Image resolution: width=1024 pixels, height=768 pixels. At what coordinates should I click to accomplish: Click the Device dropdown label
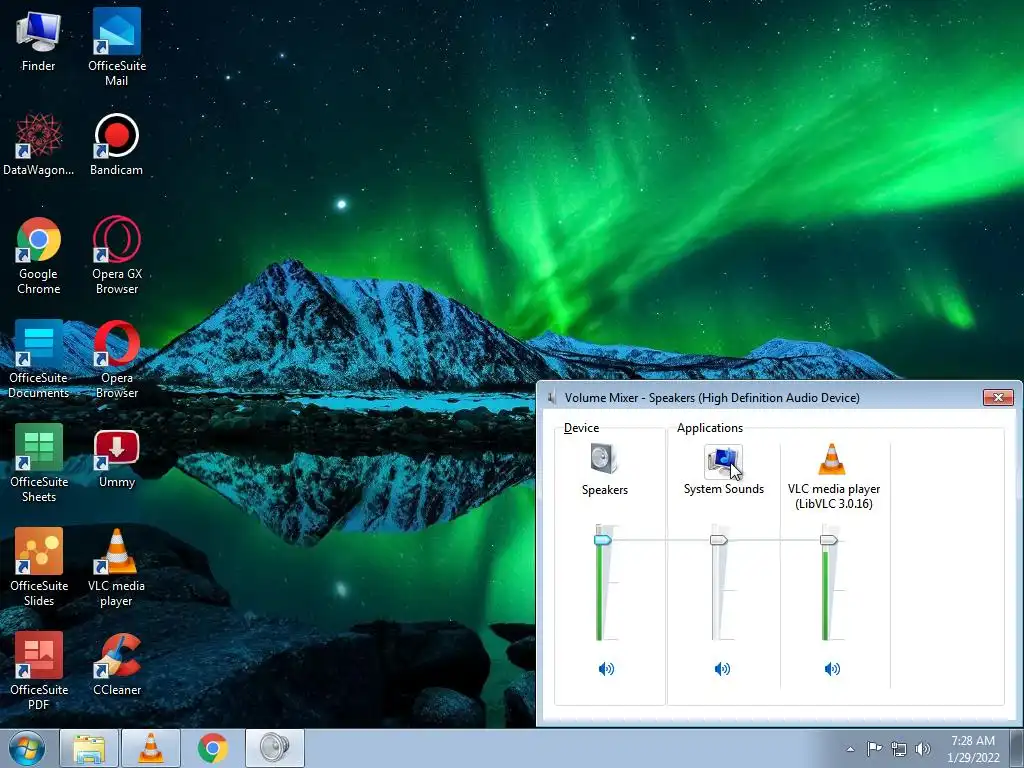[x=581, y=428]
